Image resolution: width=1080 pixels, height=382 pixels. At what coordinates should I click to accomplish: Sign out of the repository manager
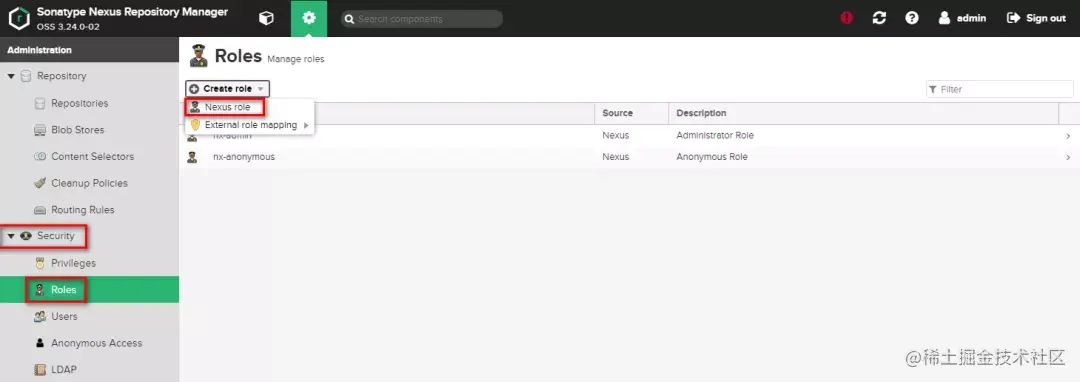(x=1036, y=19)
